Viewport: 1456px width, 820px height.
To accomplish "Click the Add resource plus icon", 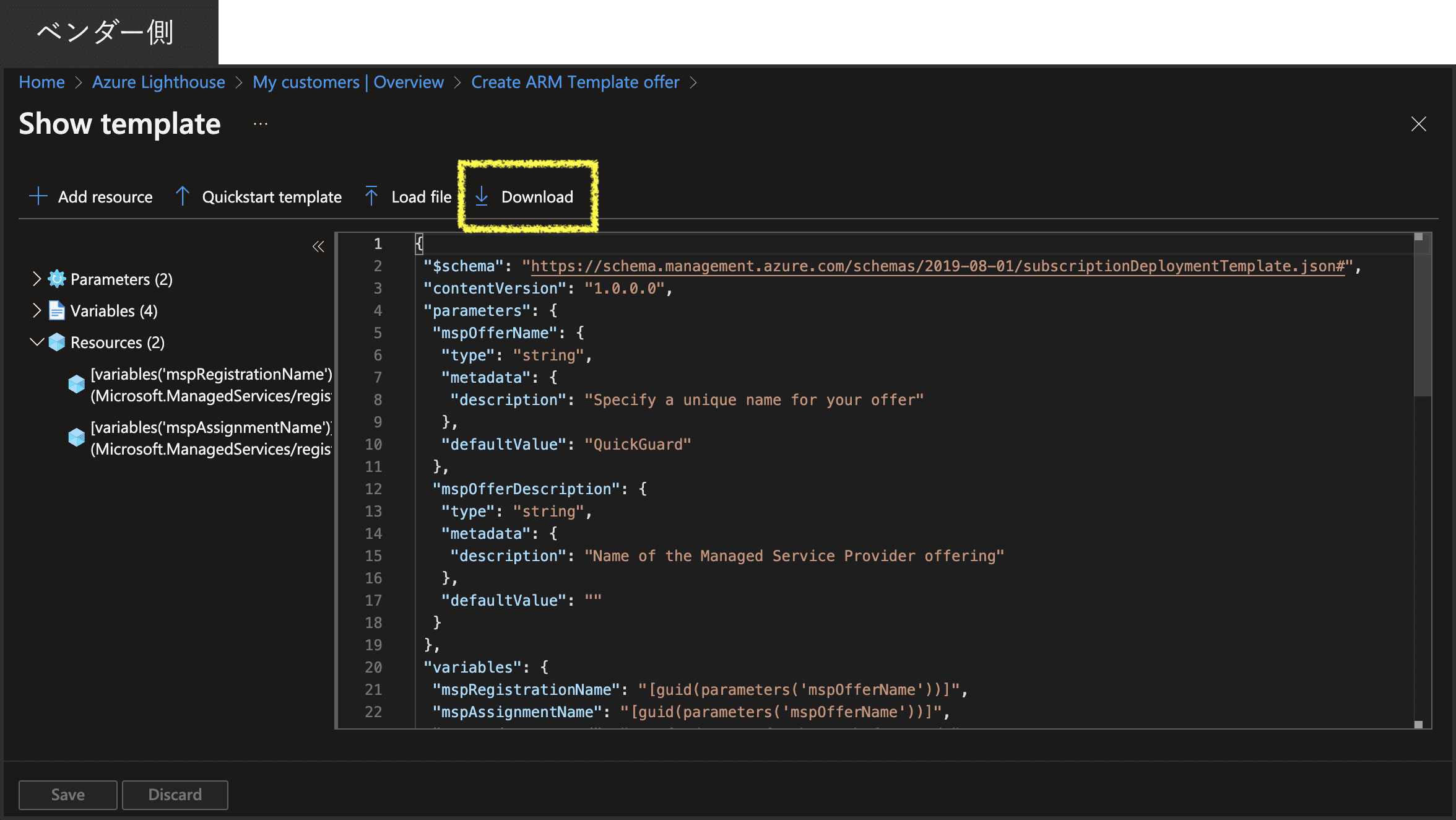I will (x=38, y=196).
